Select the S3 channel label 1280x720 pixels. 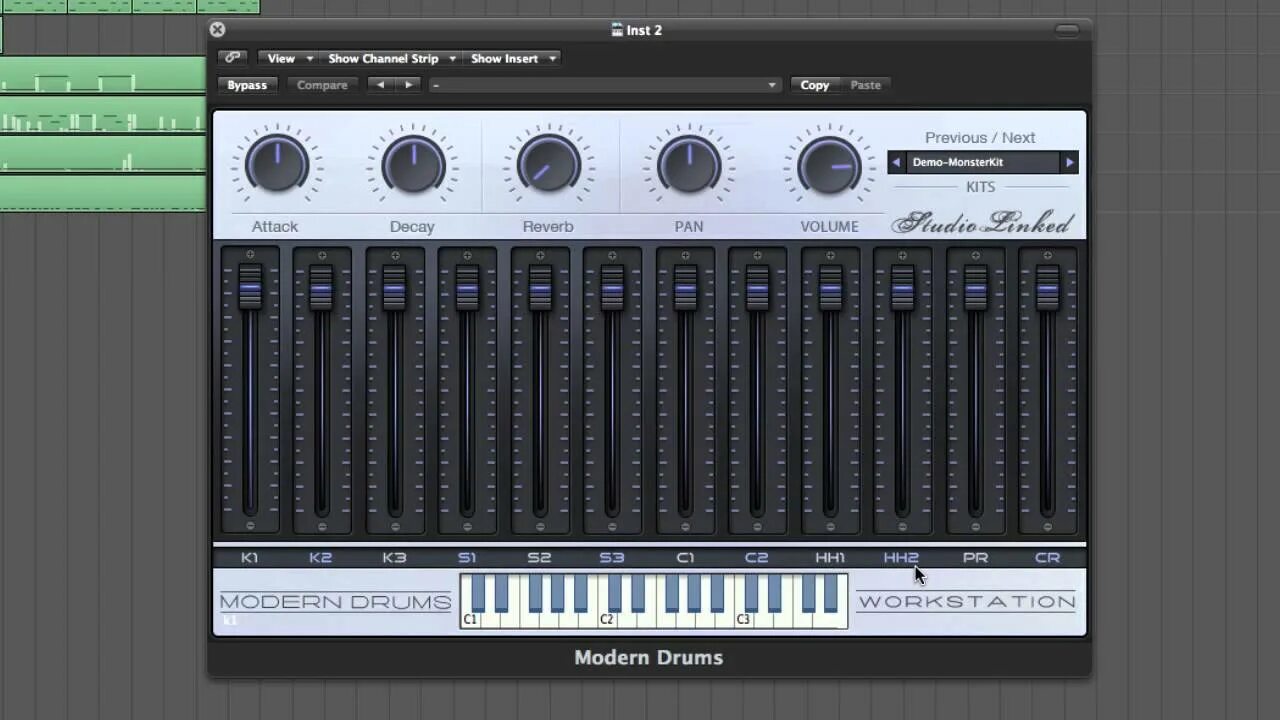[612, 558]
